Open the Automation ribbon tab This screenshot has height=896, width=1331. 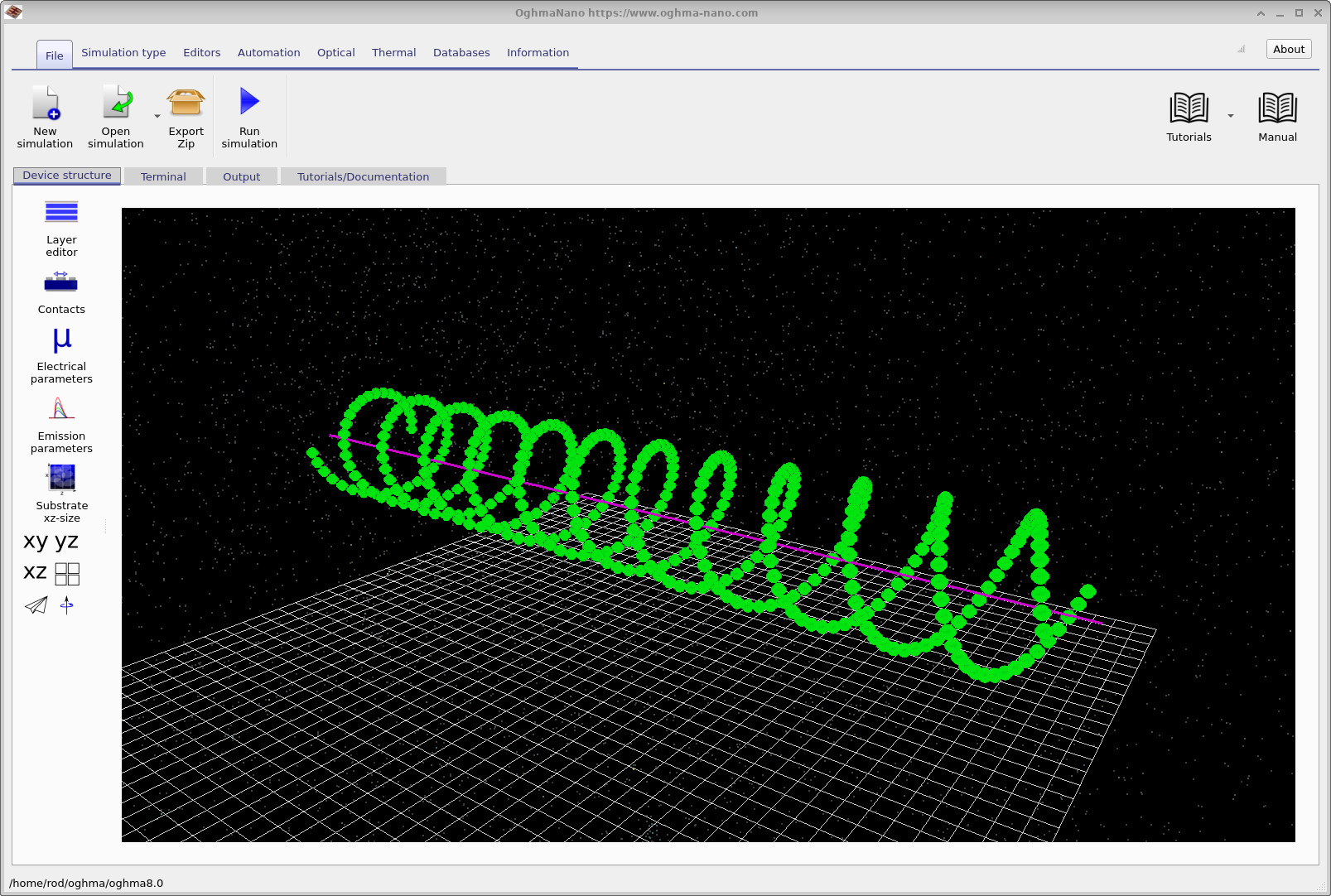tap(269, 52)
